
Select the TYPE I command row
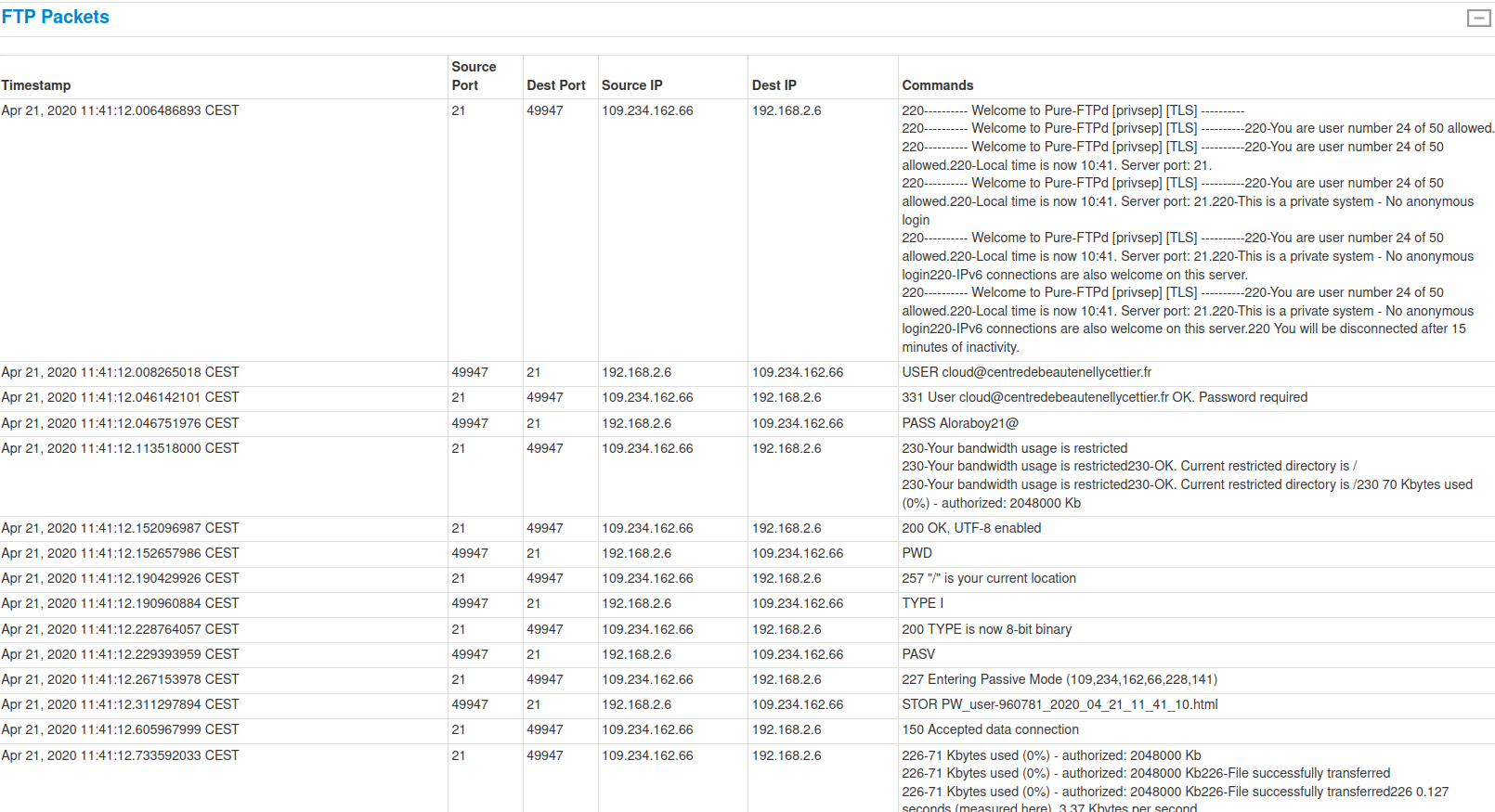pos(922,603)
